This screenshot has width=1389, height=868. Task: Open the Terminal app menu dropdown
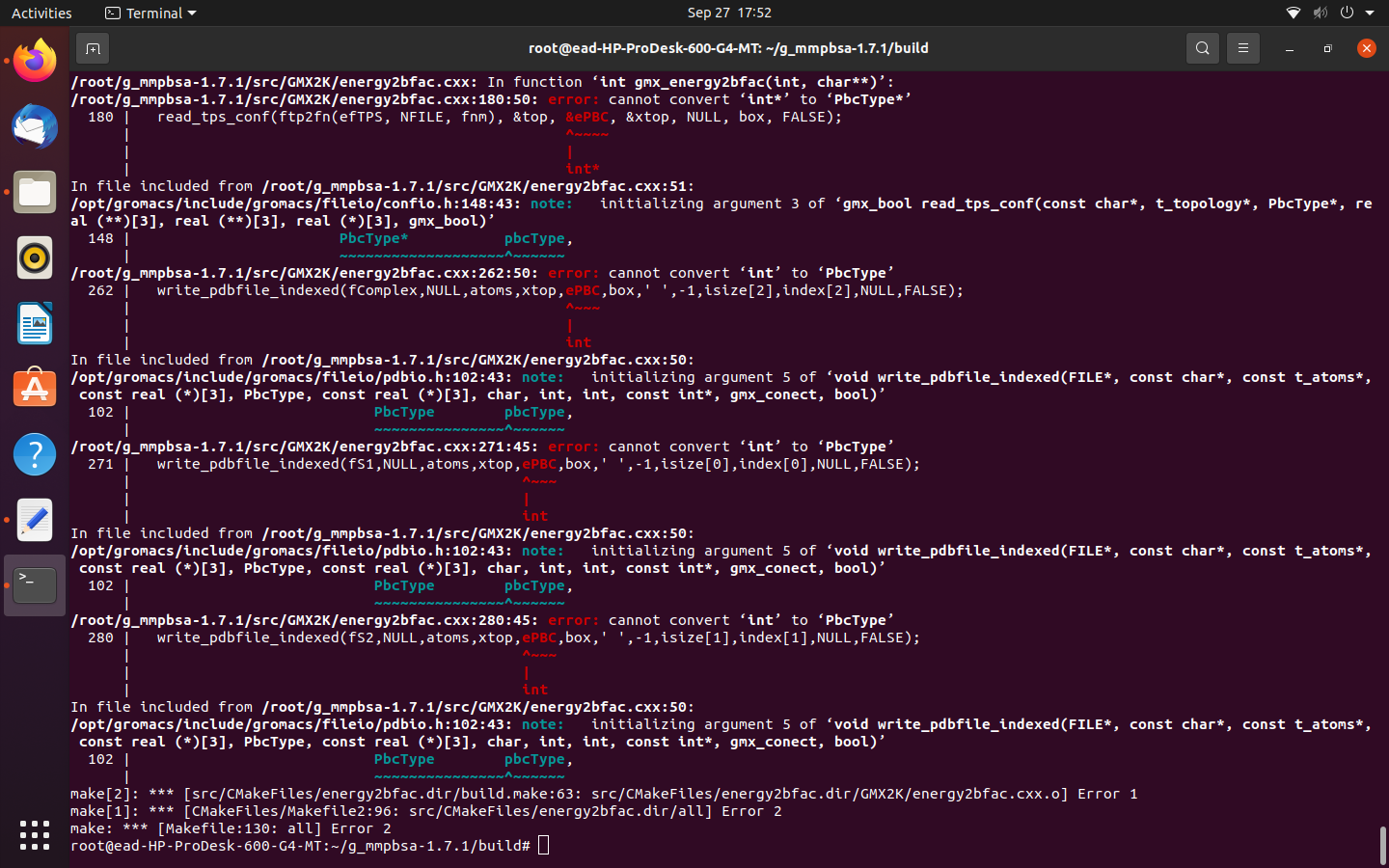click(150, 13)
